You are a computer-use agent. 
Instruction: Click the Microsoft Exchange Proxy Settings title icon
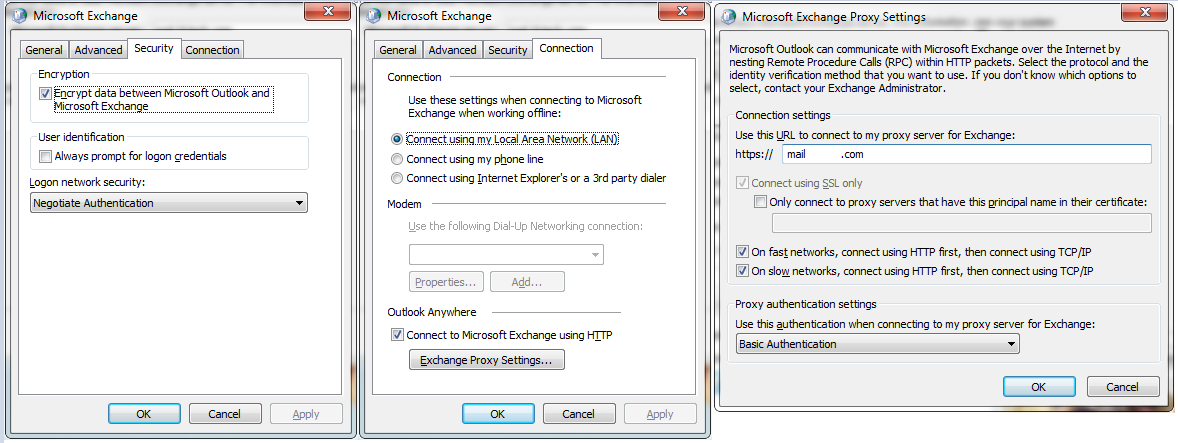(x=728, y=16)
